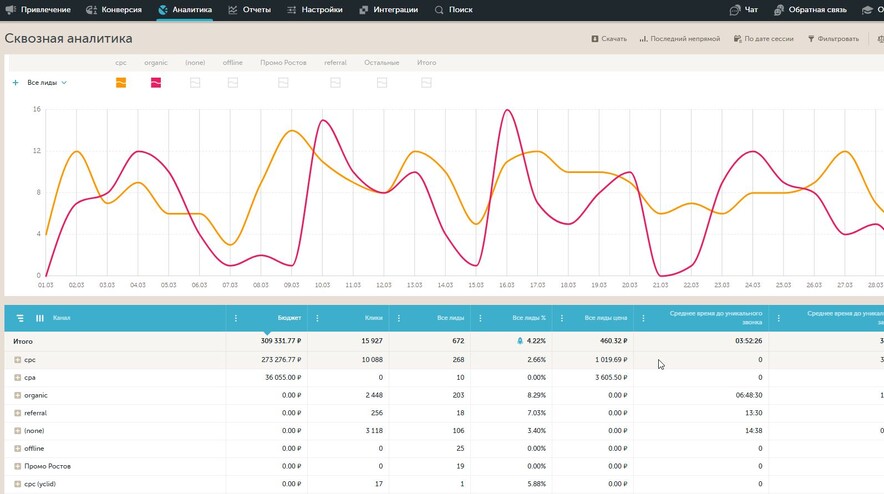Open the Бюджет column options menu
Viewport: 884px width, 494px height.
(x=236, y=318)
